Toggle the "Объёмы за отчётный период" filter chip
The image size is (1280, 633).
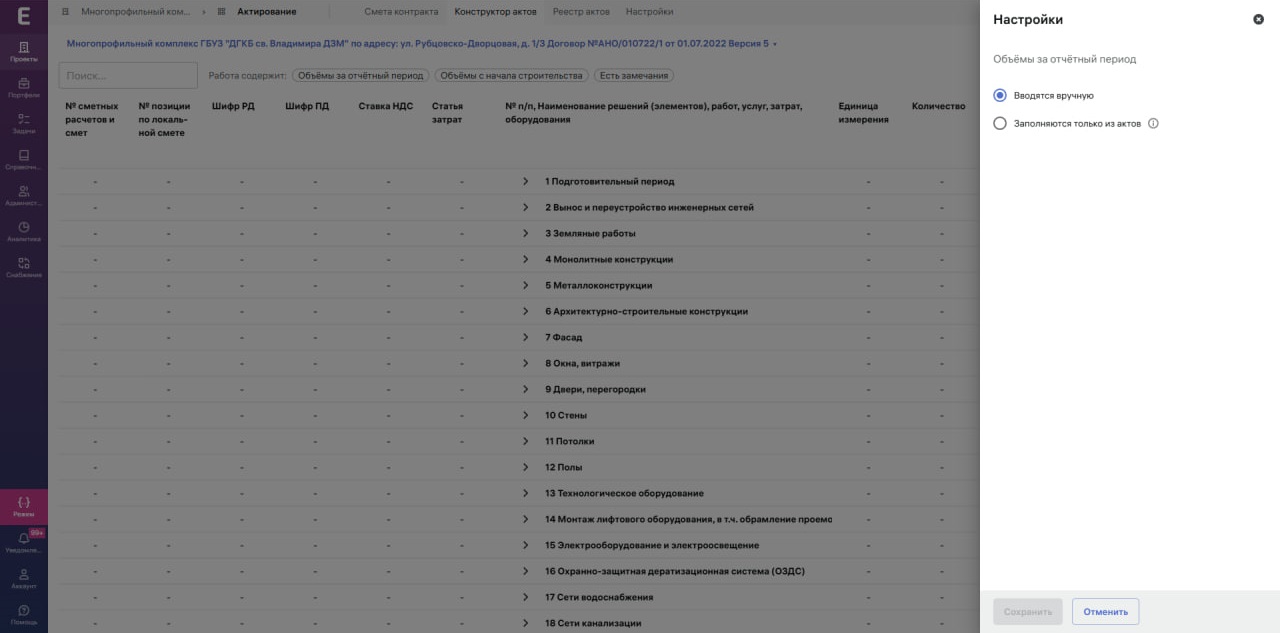360,76
